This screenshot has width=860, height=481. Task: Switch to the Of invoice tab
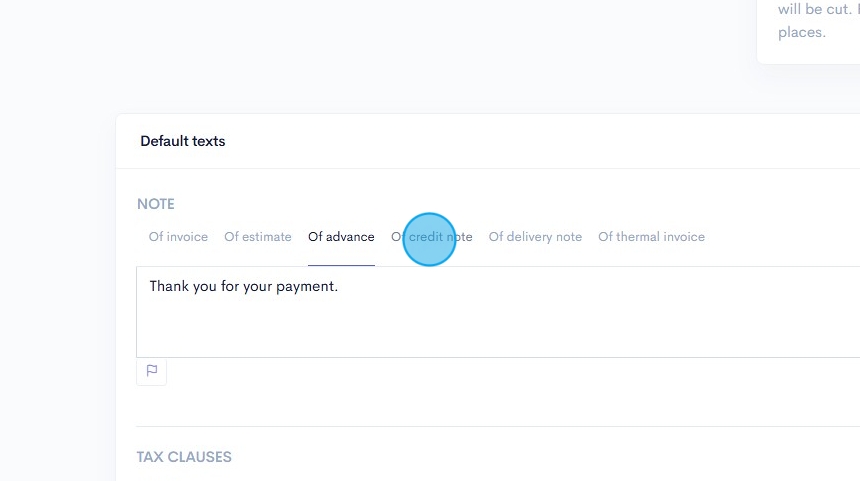click(x=178, y=237)
